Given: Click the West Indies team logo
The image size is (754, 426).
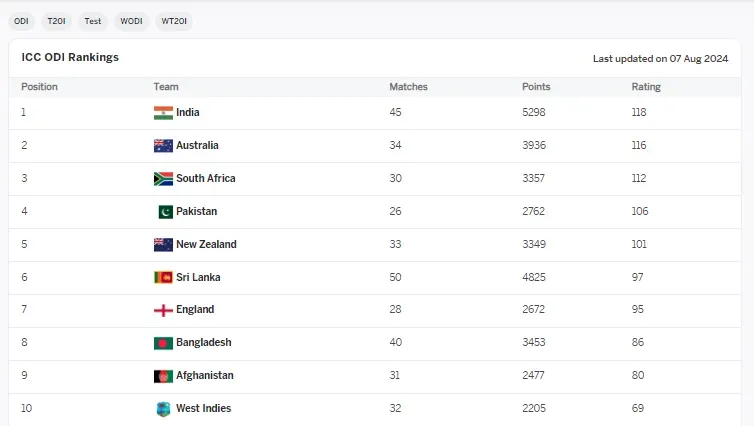Looking at the screenshot, I should (x=163, y=409).
